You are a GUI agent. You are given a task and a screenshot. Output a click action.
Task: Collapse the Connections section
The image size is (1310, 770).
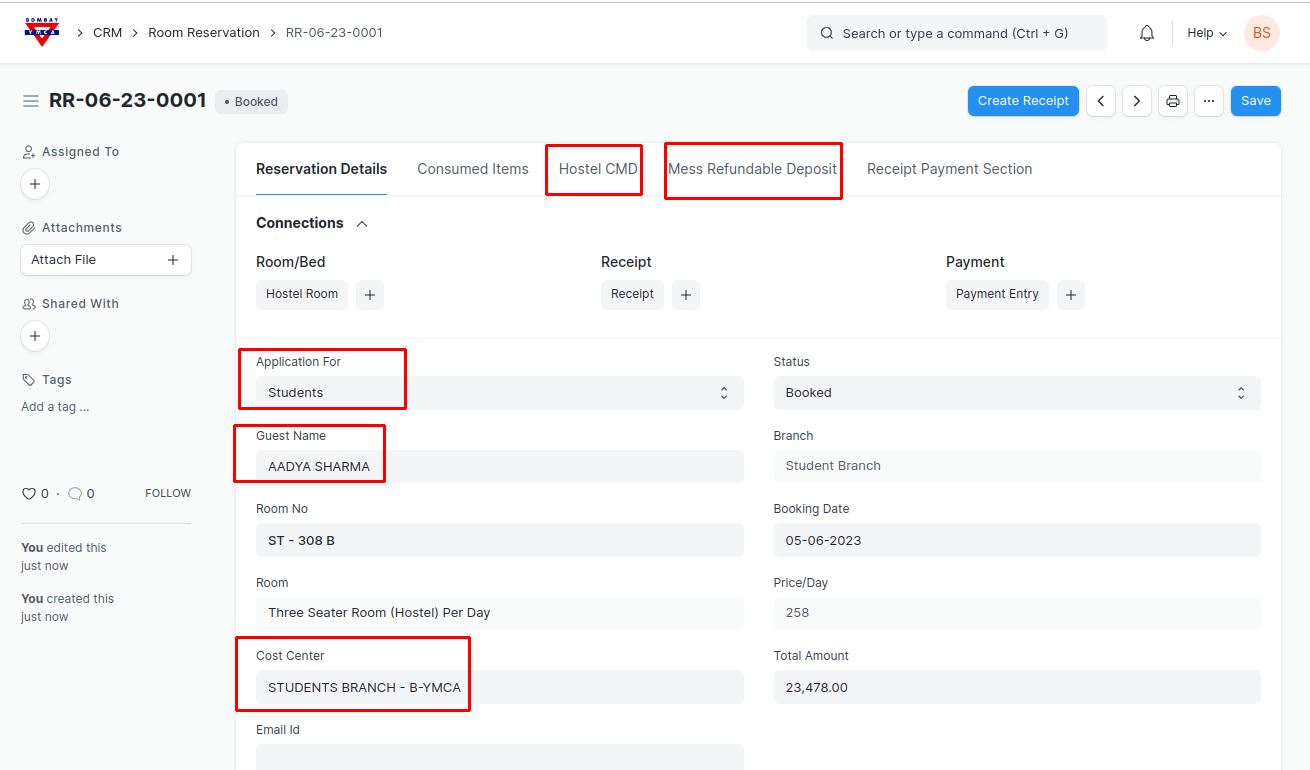pyautogui.click(x=362, y=224)
